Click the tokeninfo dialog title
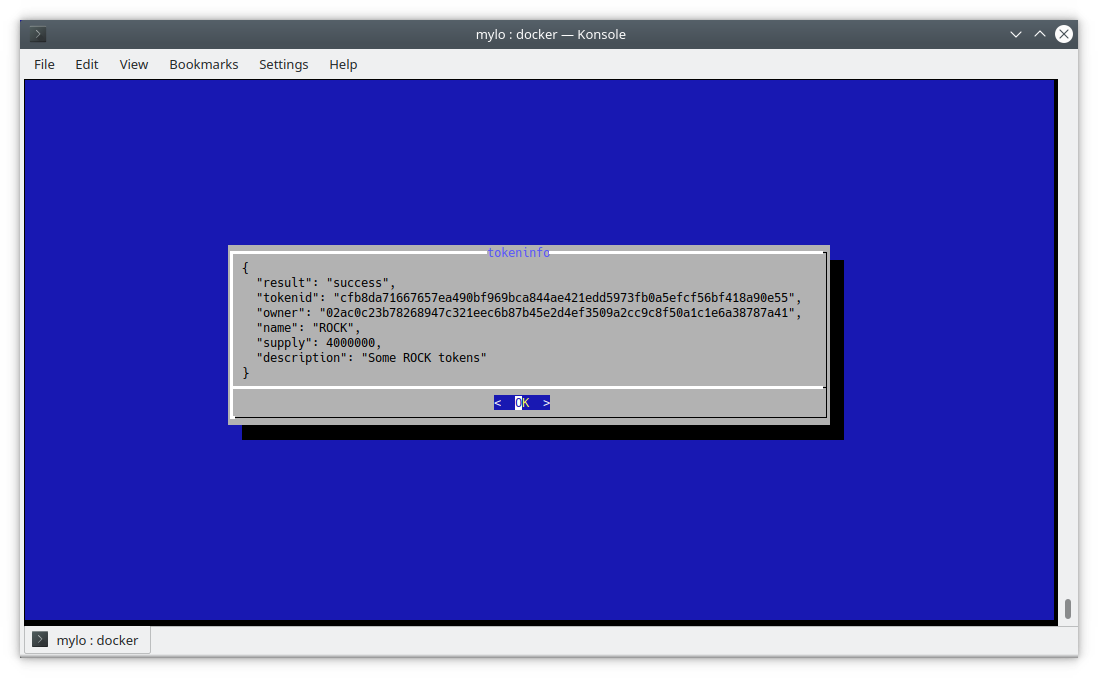 click(x=518, y=253)
